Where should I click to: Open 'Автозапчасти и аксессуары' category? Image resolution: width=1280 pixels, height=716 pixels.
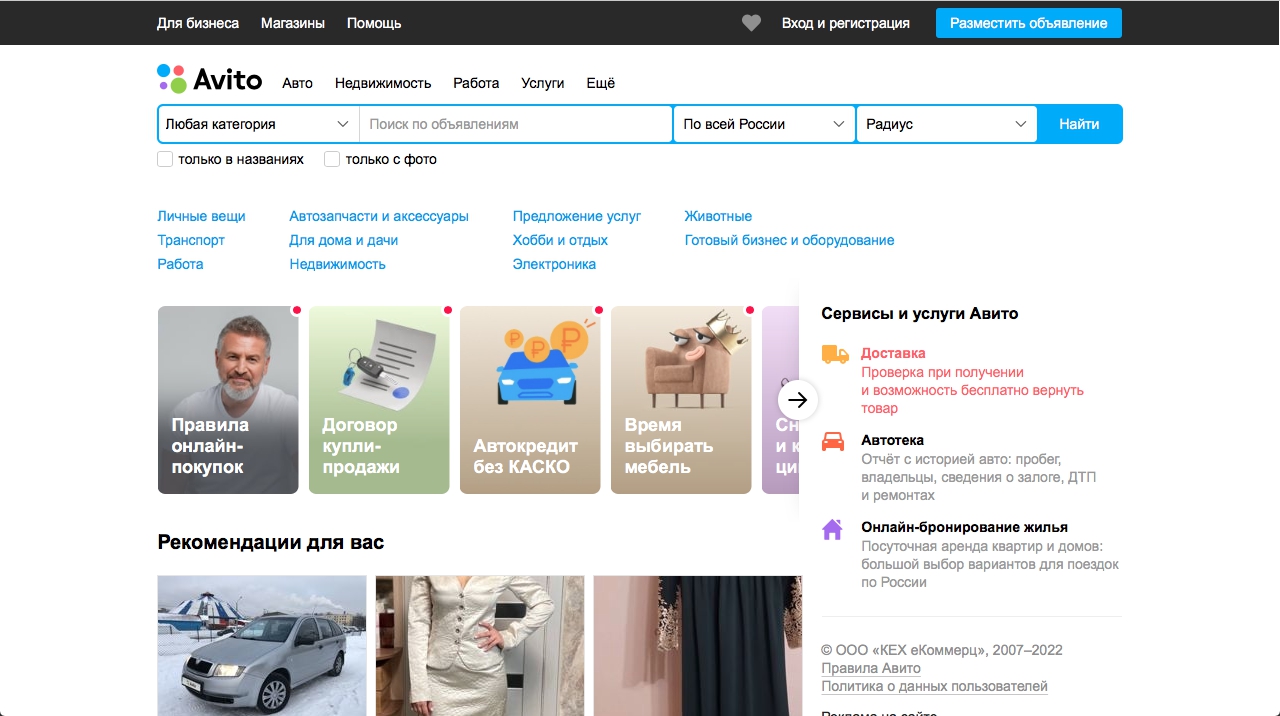tap(379, 216)
